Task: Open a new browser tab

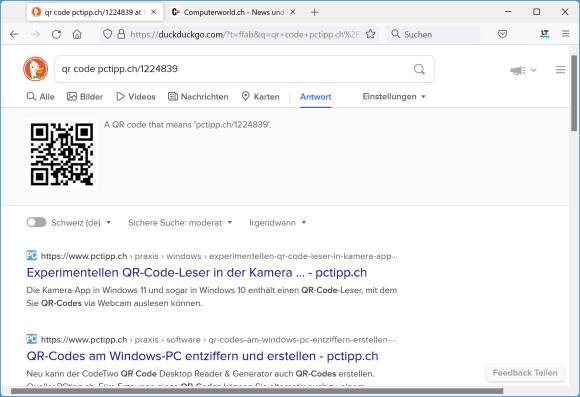Action: (314, 12)
